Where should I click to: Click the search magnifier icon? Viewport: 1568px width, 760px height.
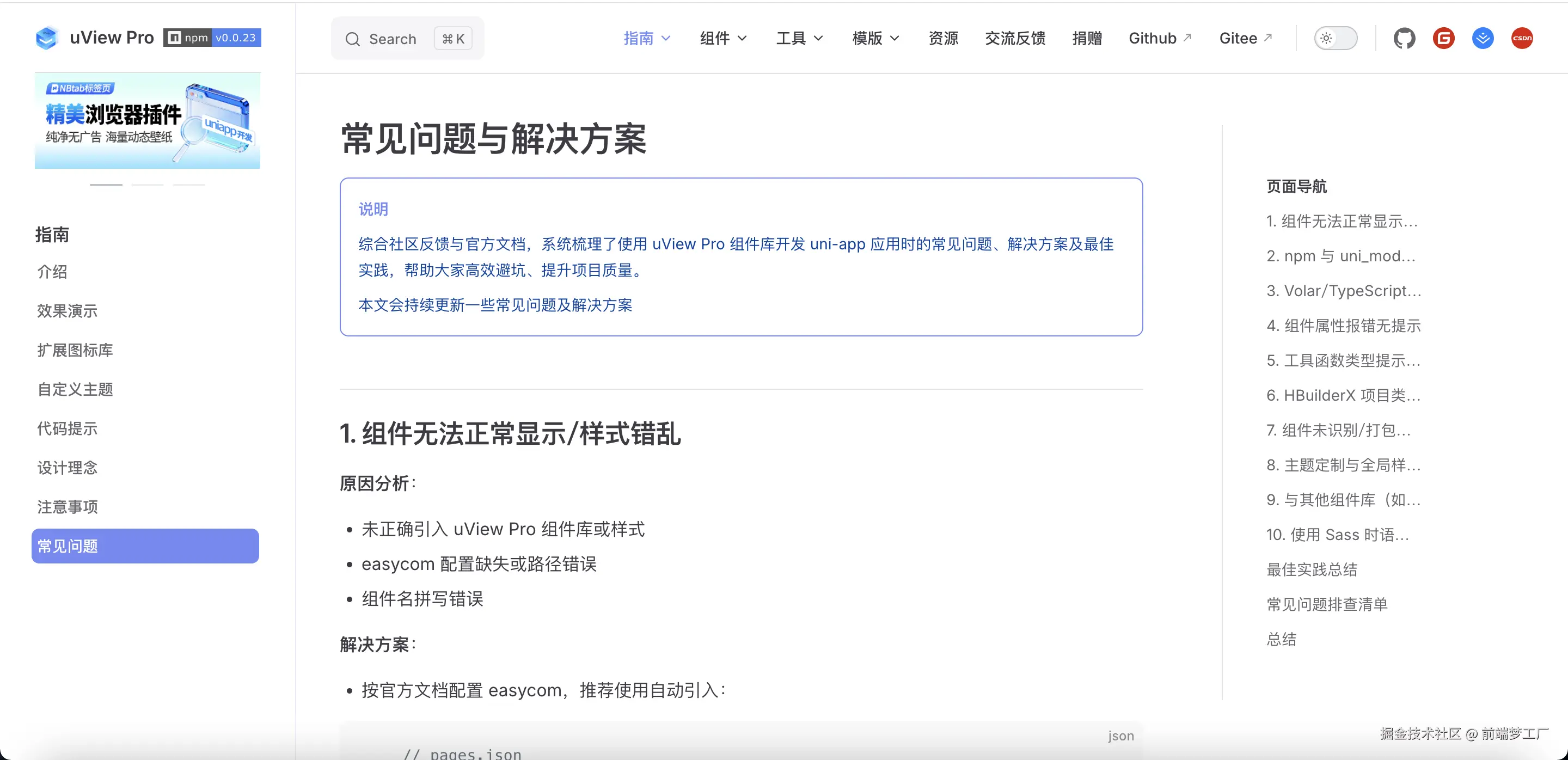click(x=352, y=39)
